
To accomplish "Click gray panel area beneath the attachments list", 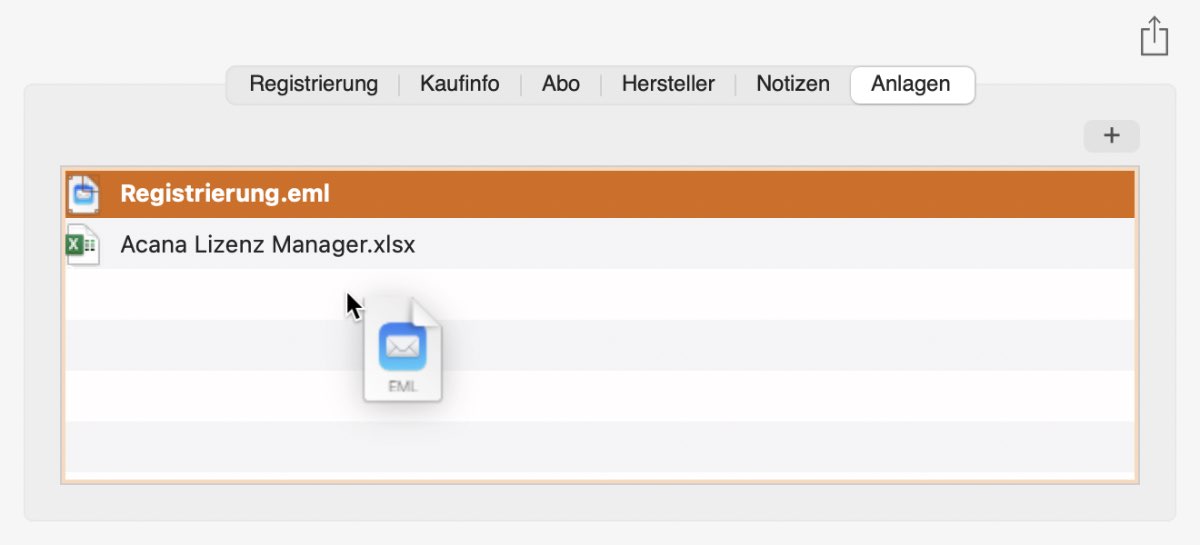I will 600,502.
